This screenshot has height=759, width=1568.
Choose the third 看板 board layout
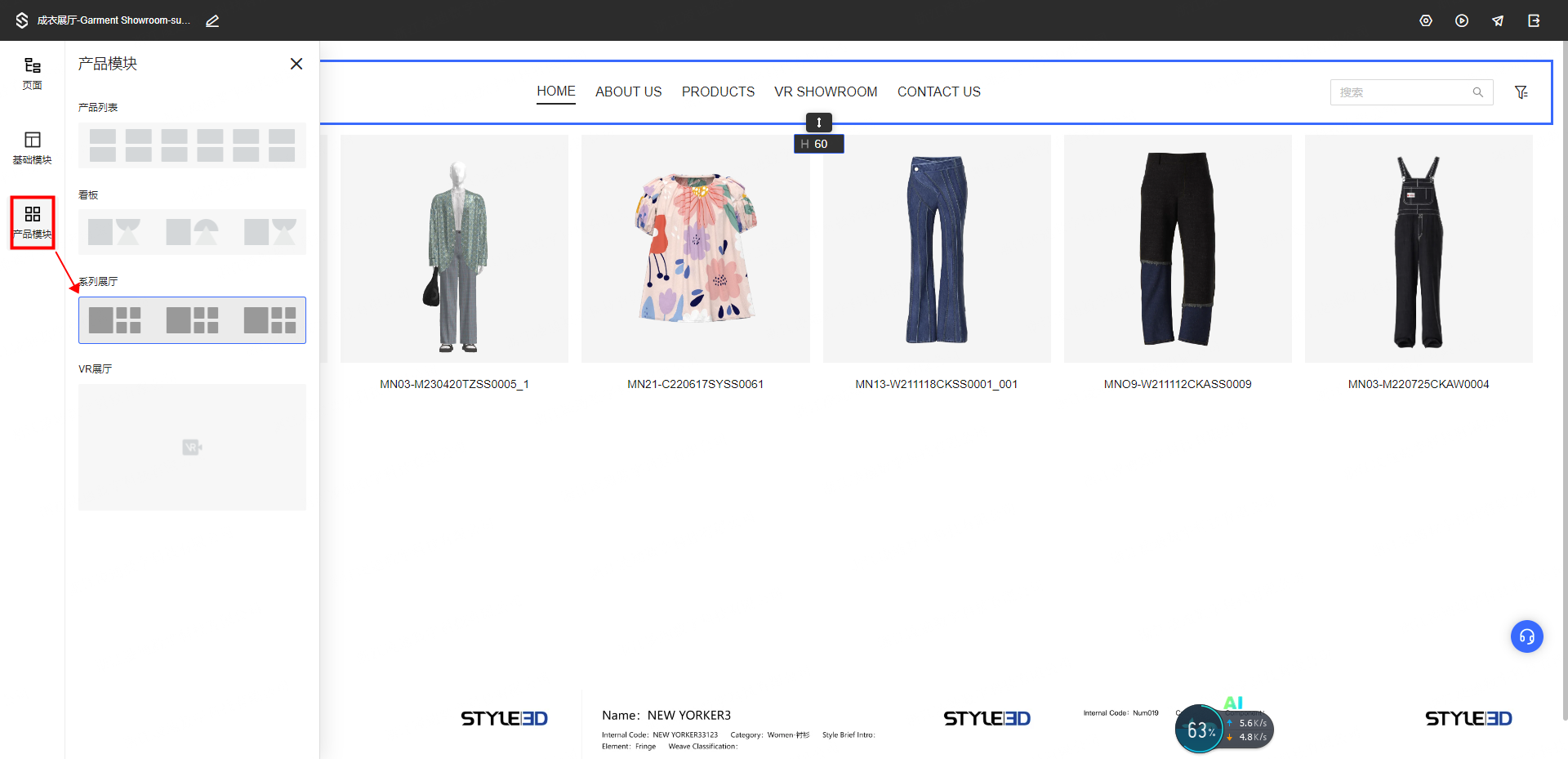click(x=270, y=232)
